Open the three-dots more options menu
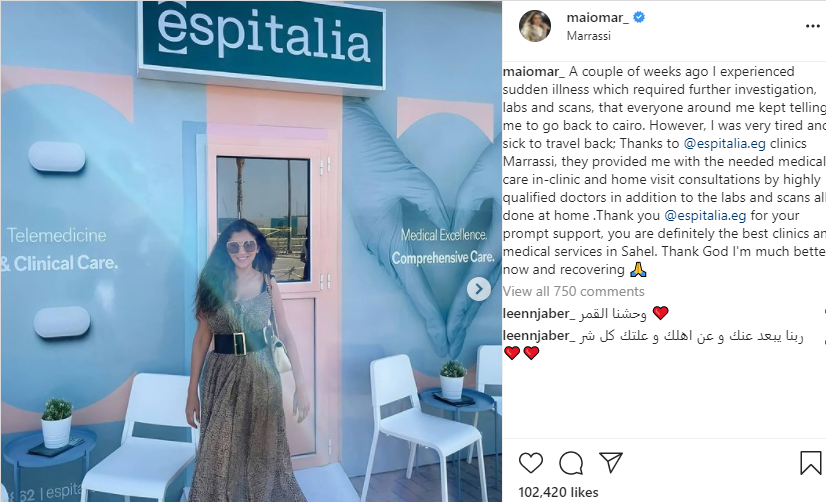Image resolution: width=826 pixels, height=502 pixels. (x=813, y=26)
